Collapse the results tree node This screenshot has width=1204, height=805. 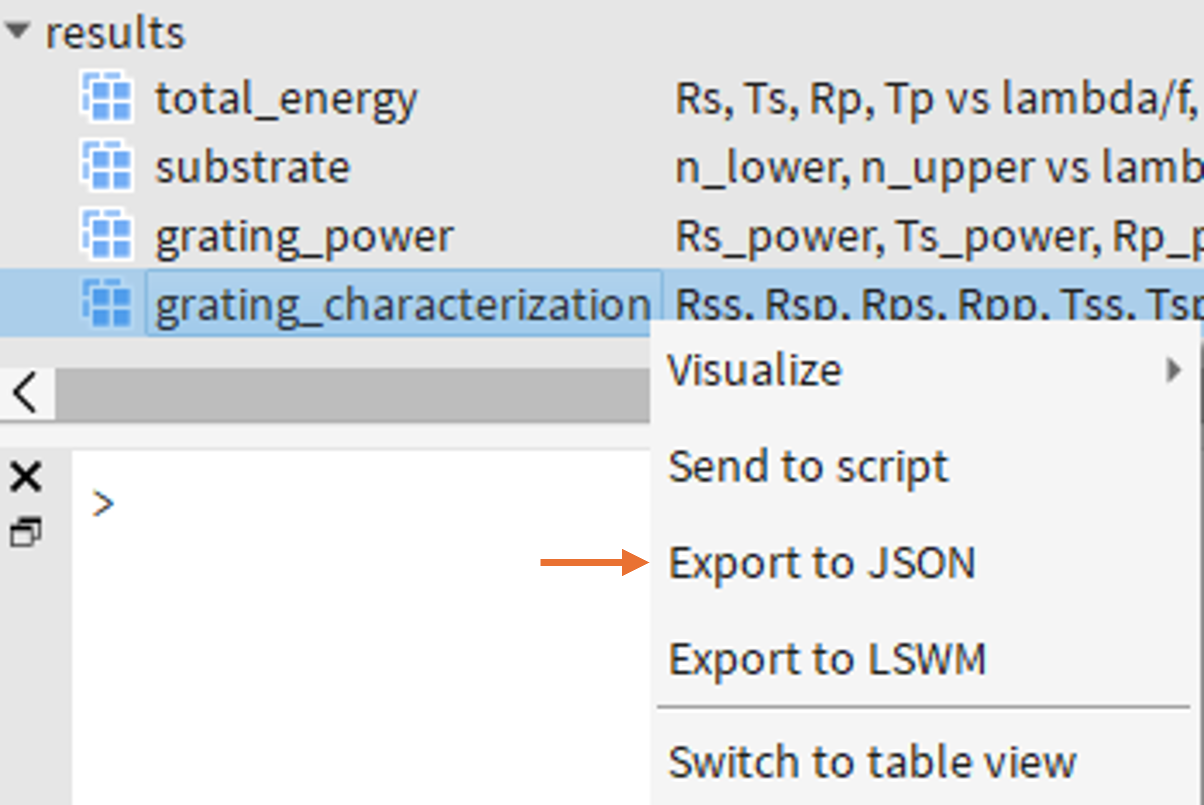16,31
